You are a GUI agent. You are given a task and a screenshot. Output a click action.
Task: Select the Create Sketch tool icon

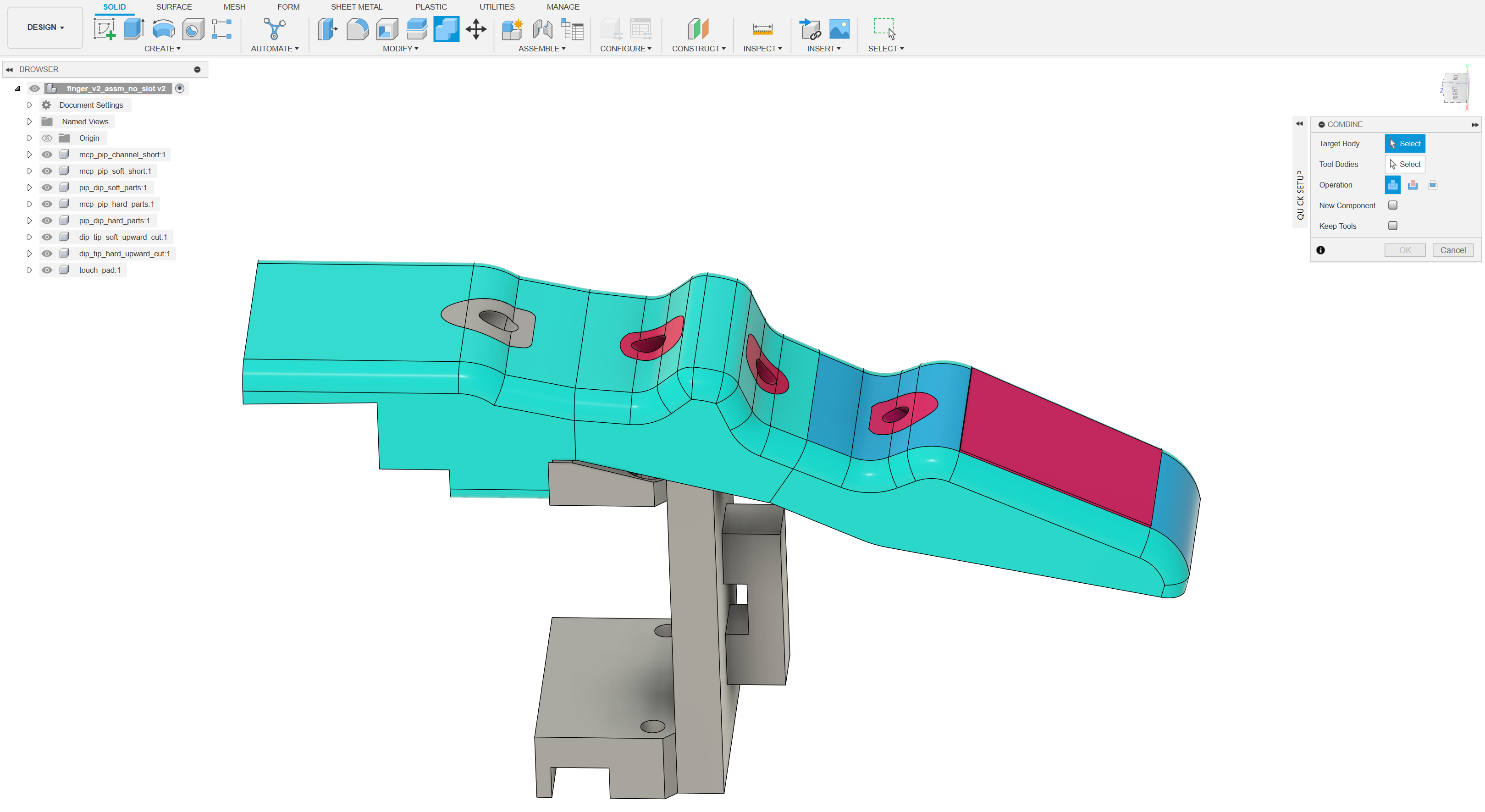coord(105,29)
